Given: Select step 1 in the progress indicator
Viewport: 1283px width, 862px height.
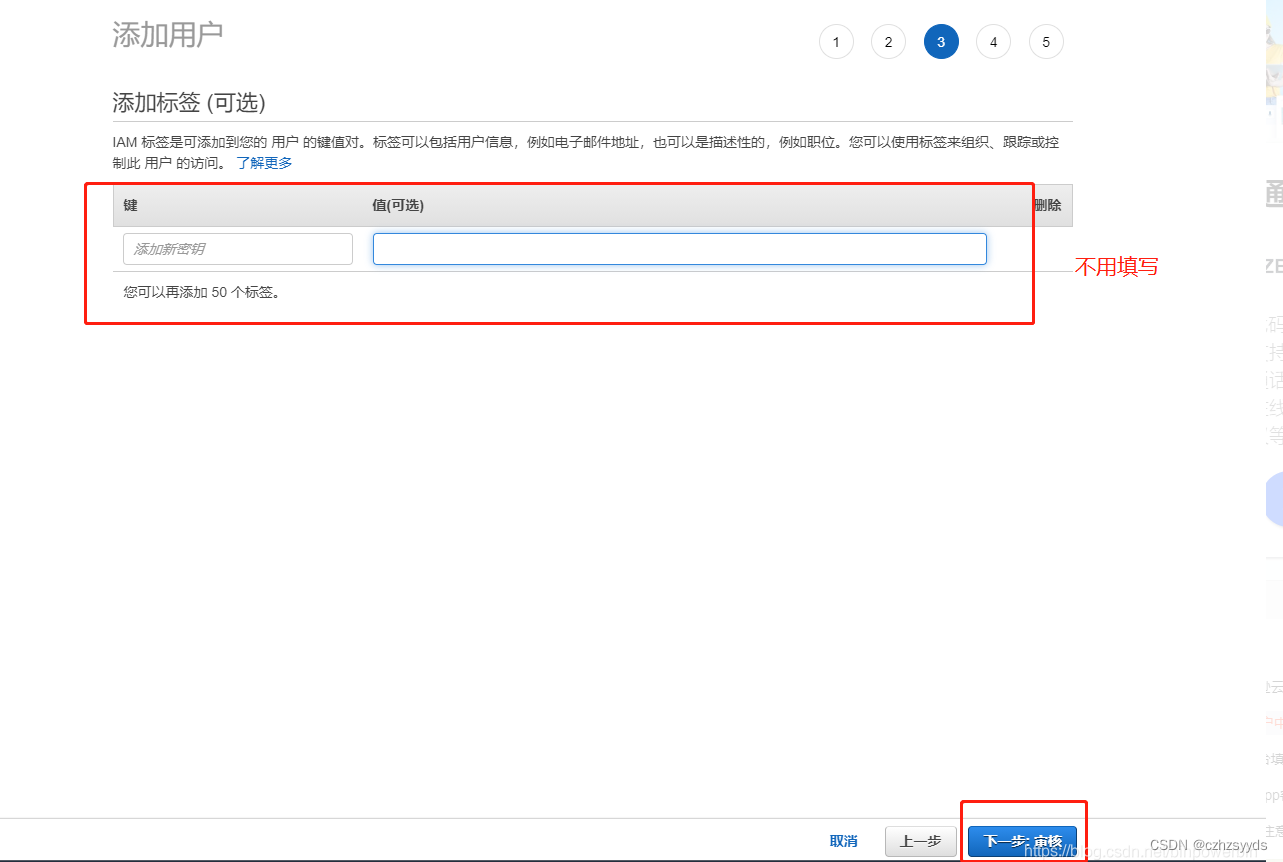Looking at the screenshot, I should 836,41.
